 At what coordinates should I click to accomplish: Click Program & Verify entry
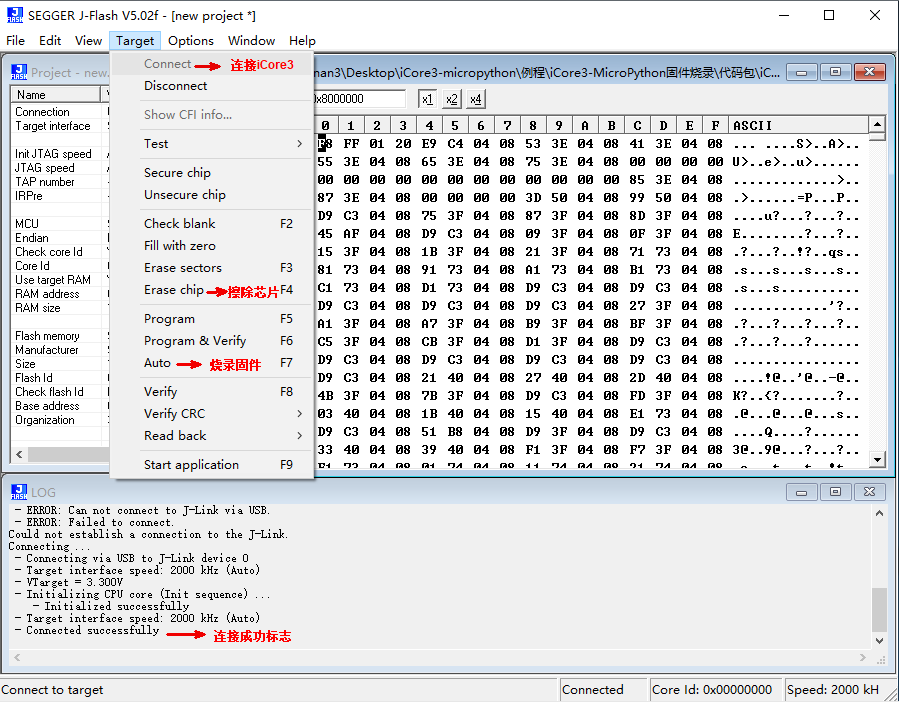pyautogui.click(x=194, y=341)
